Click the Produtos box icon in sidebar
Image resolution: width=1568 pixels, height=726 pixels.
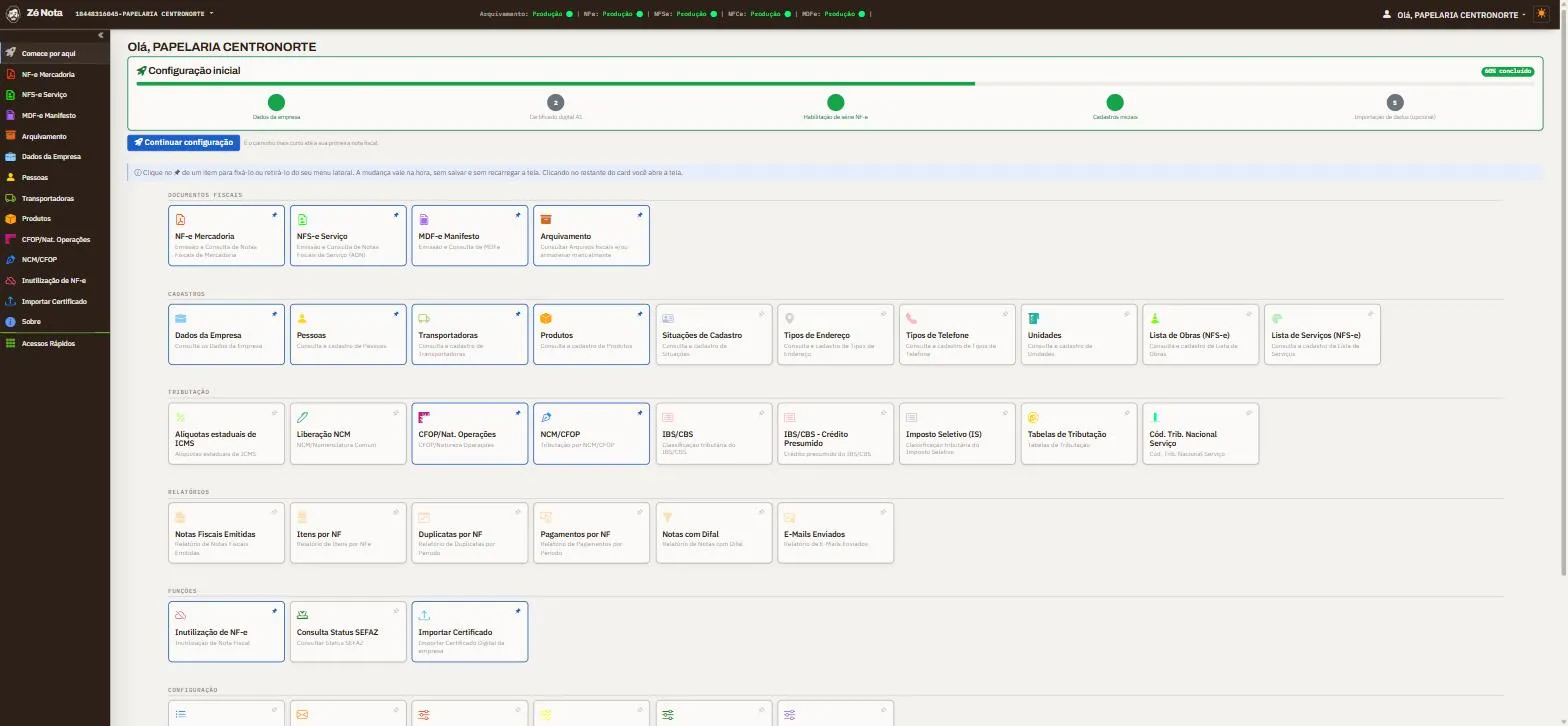(x=10, y=218)
